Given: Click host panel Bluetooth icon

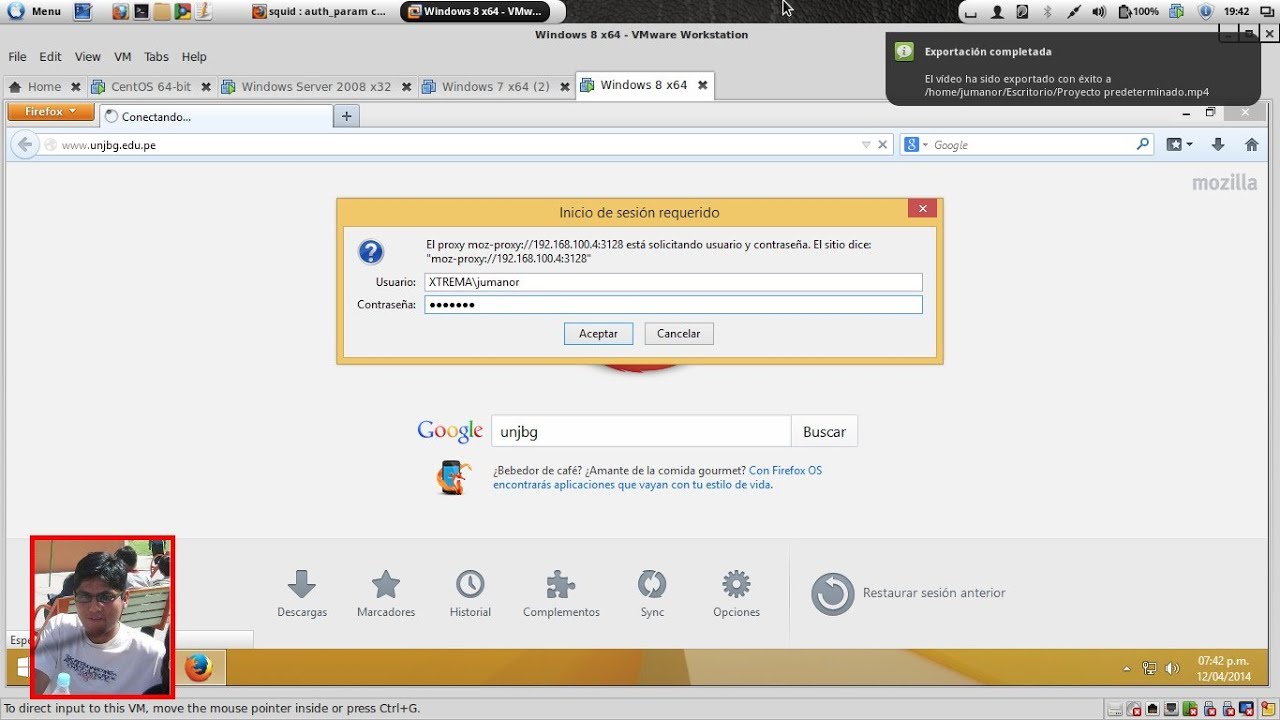Looking at the screenshot, I should pyautogui.click(x=1048, y=12).
